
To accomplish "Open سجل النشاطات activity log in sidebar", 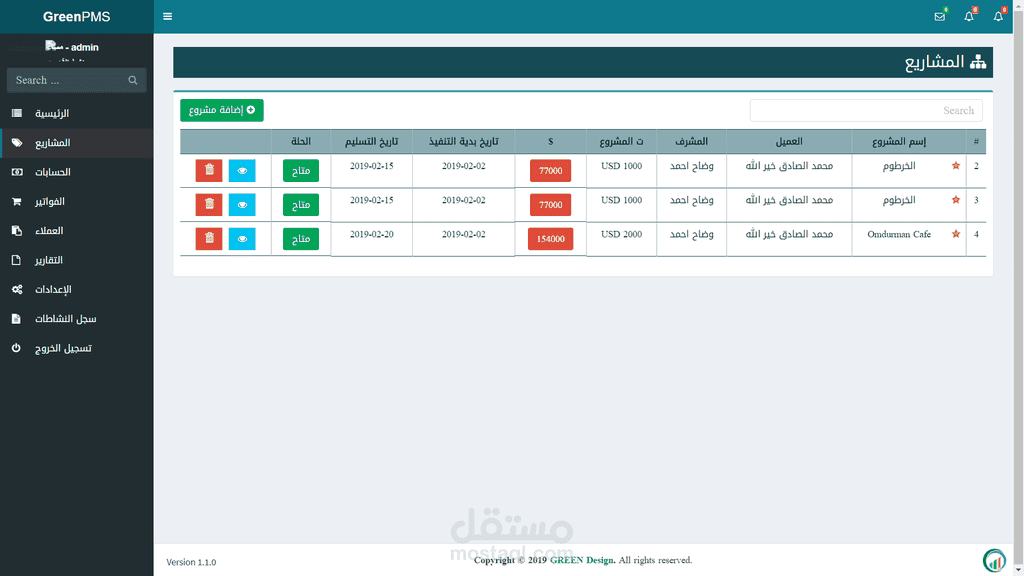I will coord(77,319).
